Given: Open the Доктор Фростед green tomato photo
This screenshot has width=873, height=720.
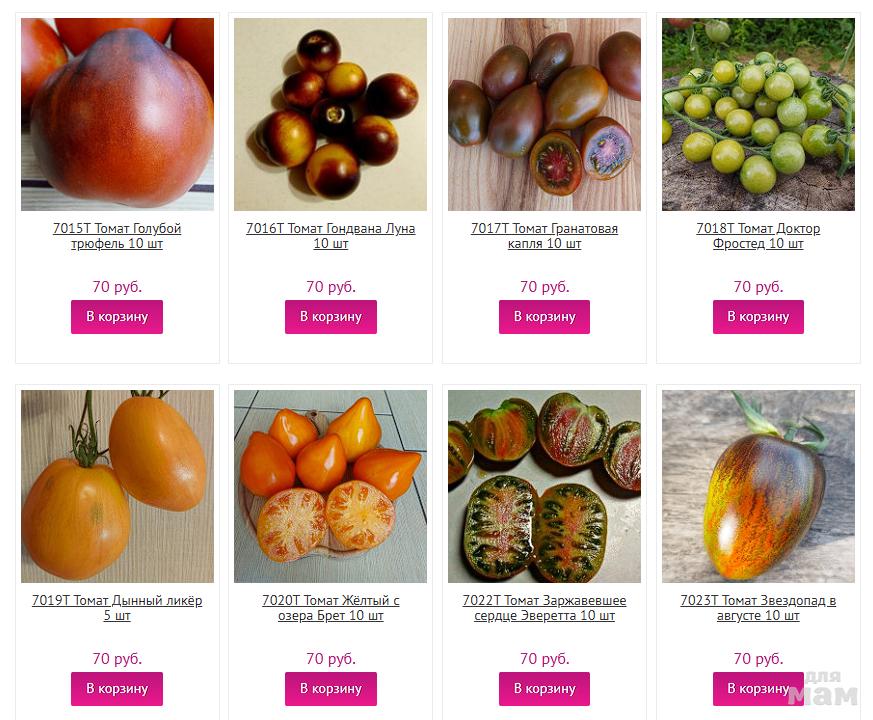Looking at the screenshot, I should point(758,114).
